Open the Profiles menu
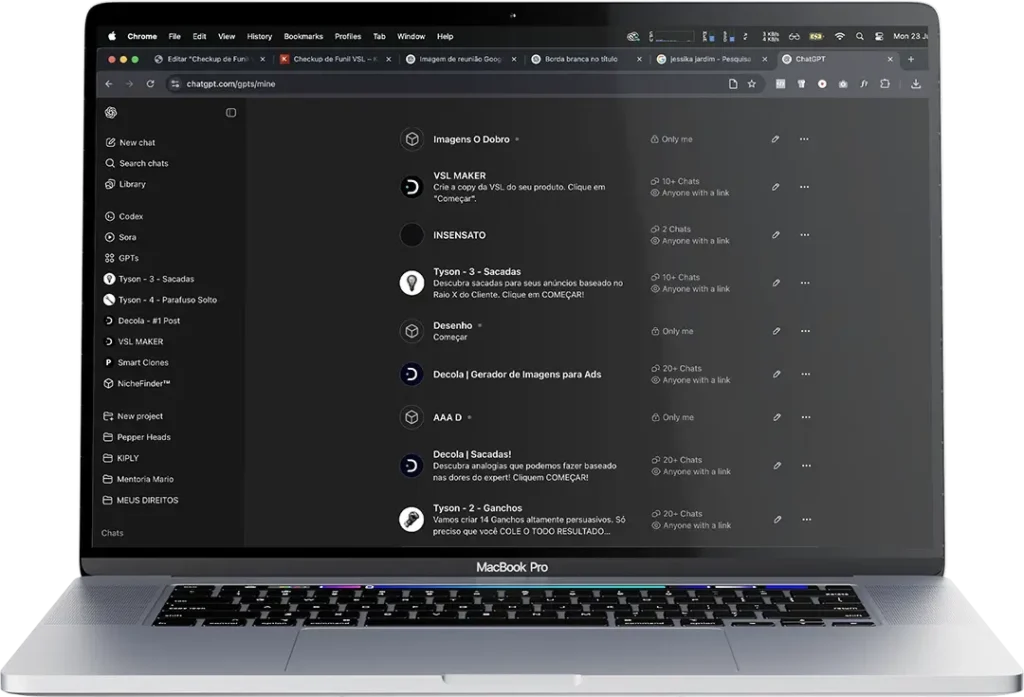 (x=347, y=37)
